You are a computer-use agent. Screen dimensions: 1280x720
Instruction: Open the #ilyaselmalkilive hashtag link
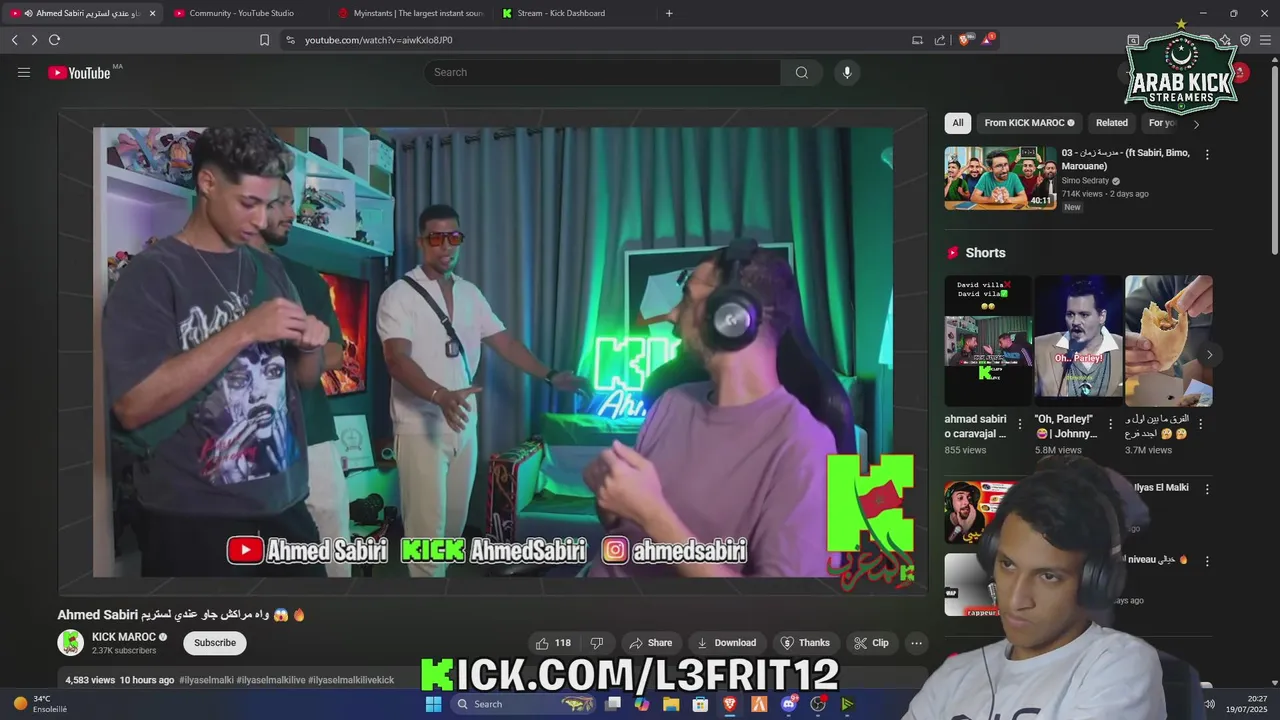[271, 680]
